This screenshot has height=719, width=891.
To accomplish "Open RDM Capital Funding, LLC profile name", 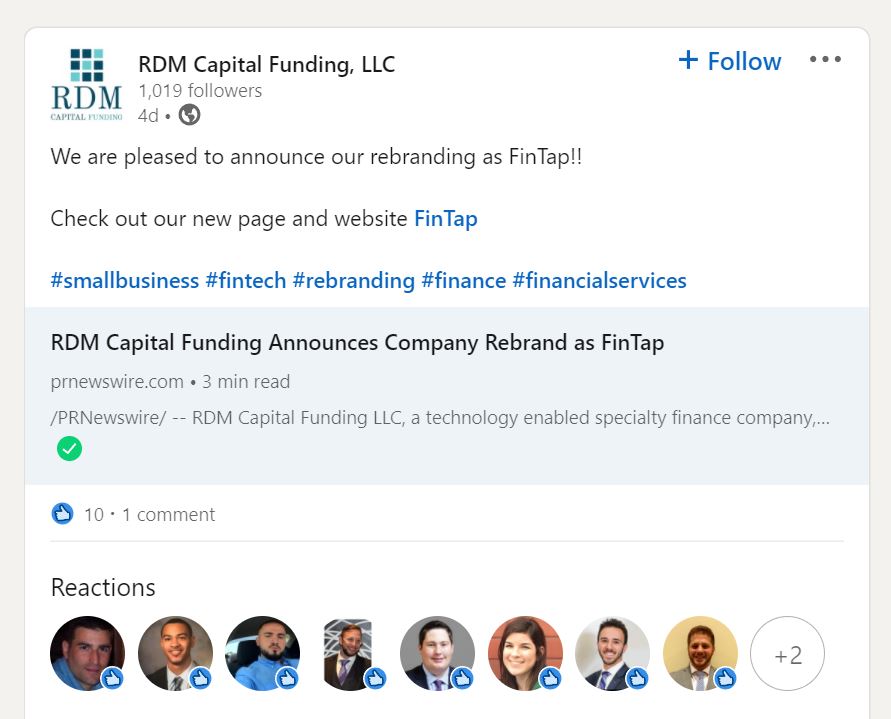I will [266, 64].
